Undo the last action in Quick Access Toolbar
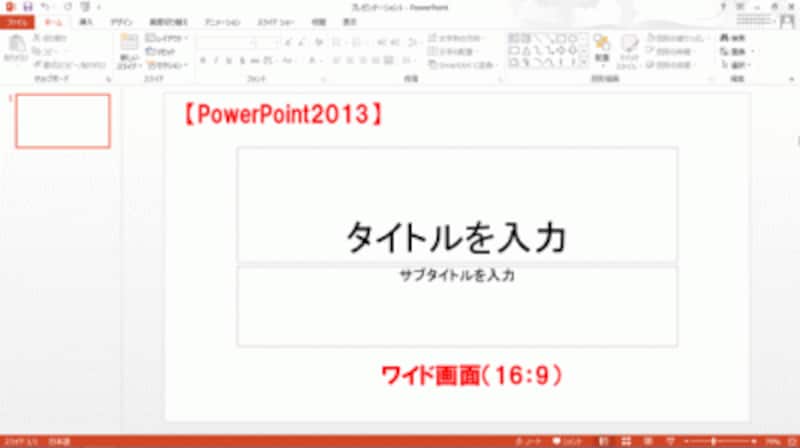Viewport: 800px width, 448px height. click(45, 7)
